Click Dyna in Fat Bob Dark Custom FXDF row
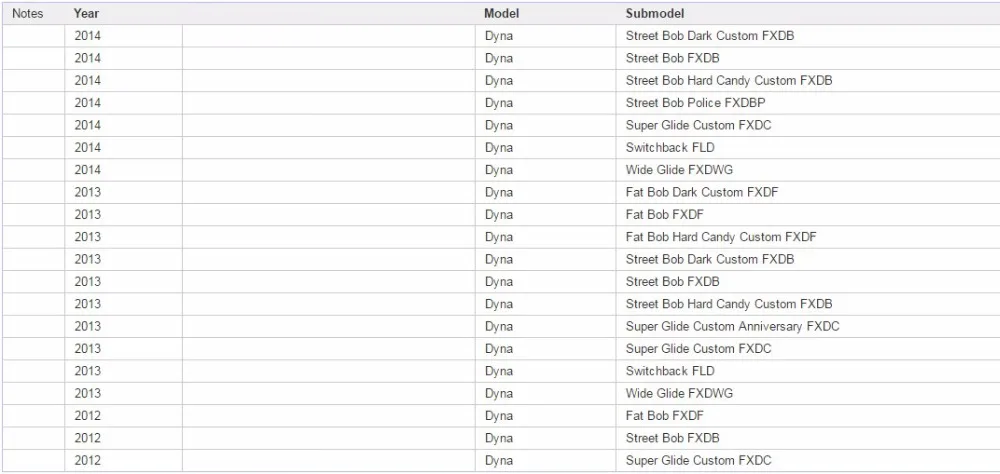This screenshot has height=474, width=1000. point(499,192)
